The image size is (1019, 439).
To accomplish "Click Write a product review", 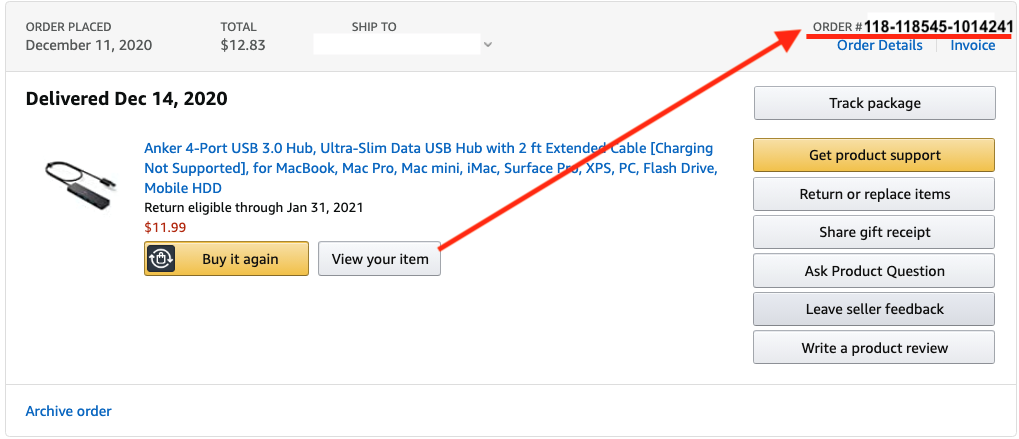I will coord(874,348).
